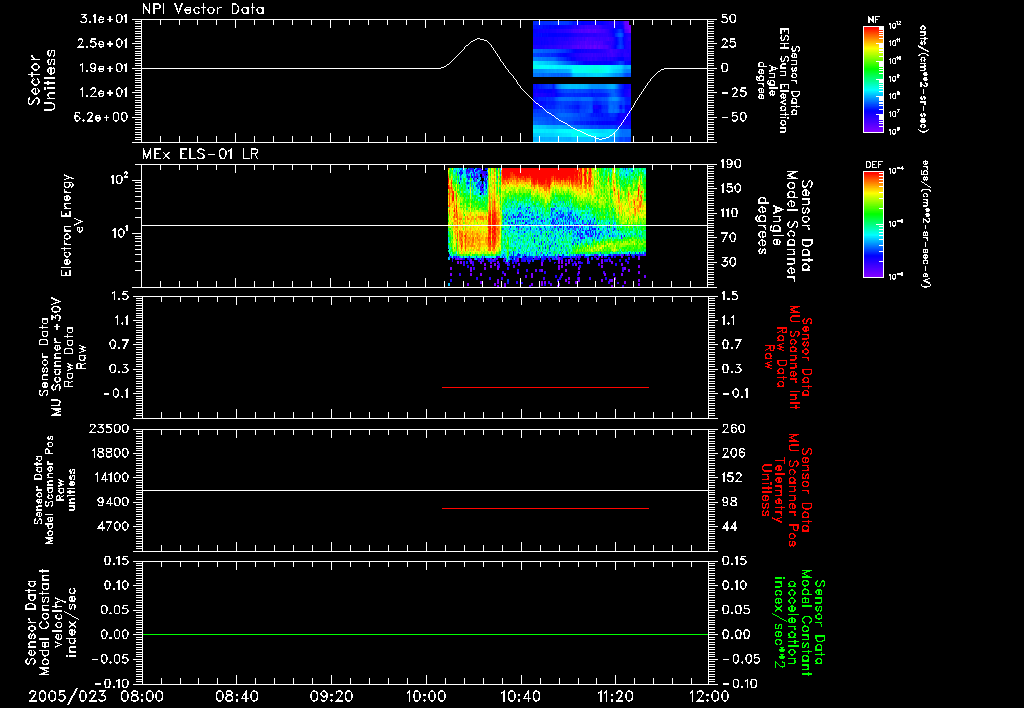Image resolution: width=1024 pixels, height=708 pixels.
Task: Click the red trace in MU Scanner +30V panel
Action: (x=545, y=387)
